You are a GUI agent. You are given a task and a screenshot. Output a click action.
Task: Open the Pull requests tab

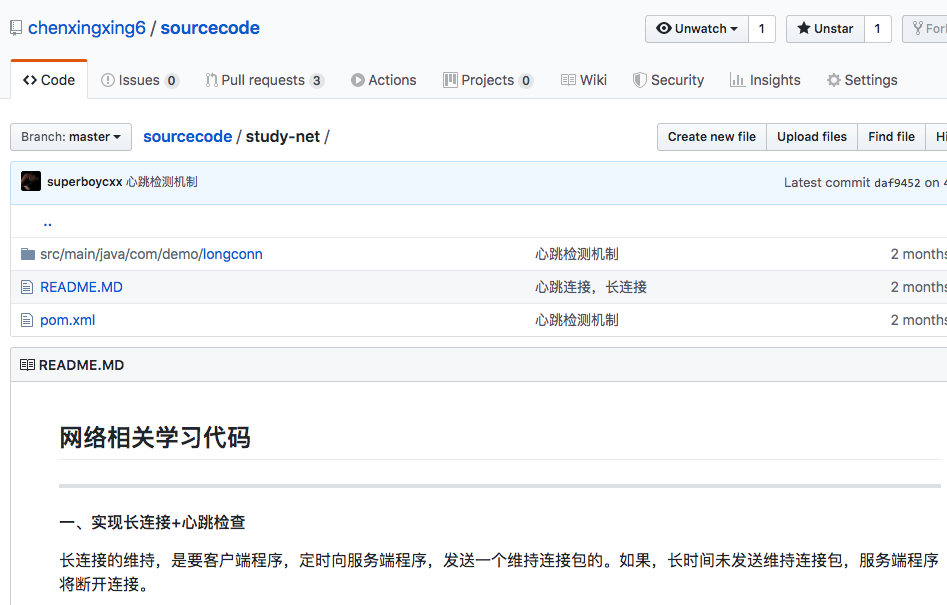tap(265, 80)
